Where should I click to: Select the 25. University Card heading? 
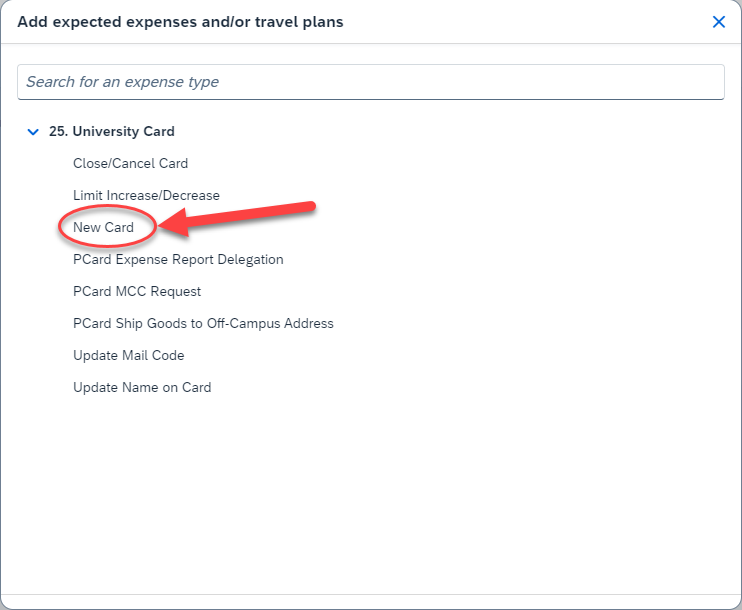[112, 131]
